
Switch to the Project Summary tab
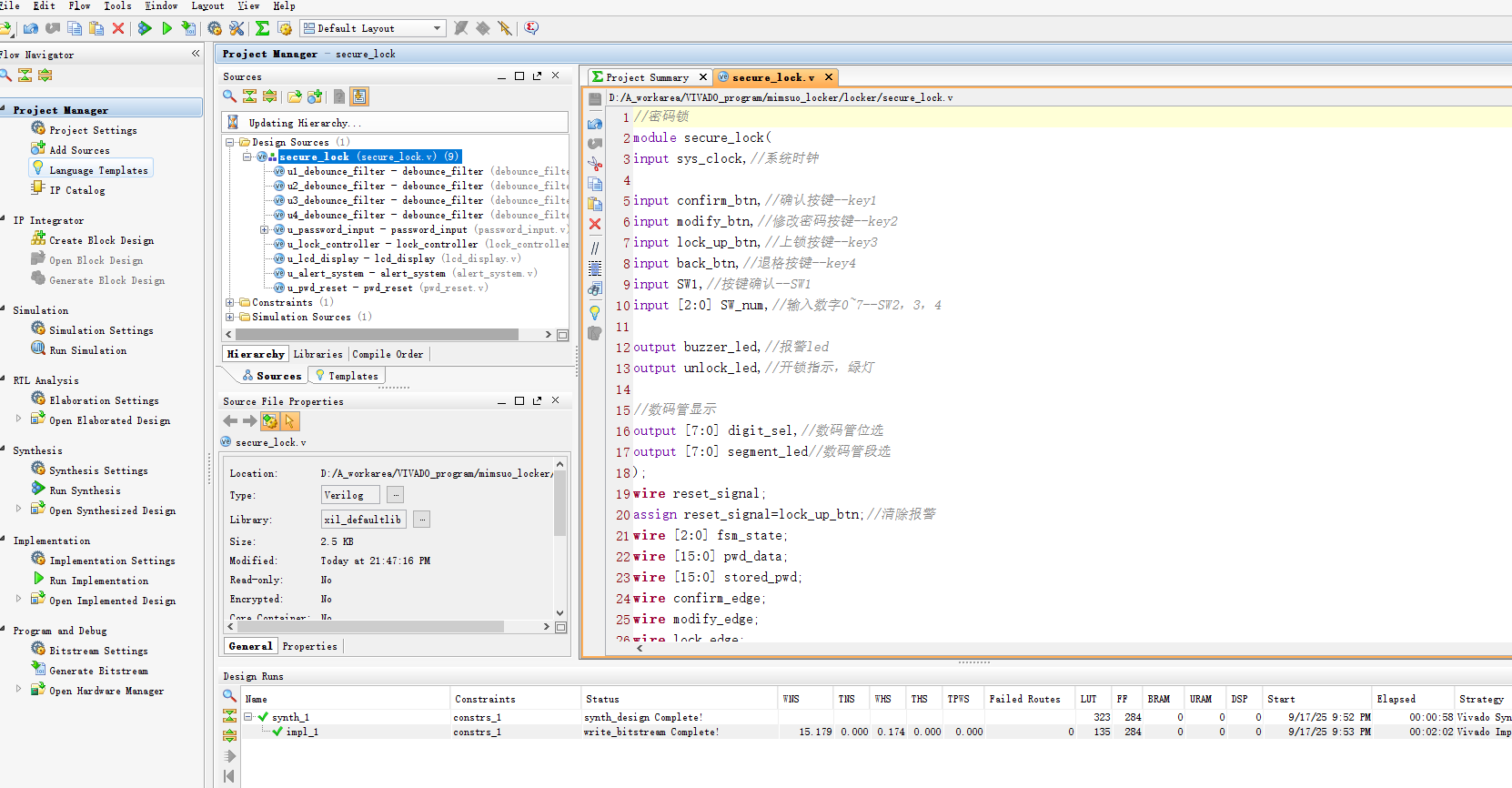click(647, 77)
